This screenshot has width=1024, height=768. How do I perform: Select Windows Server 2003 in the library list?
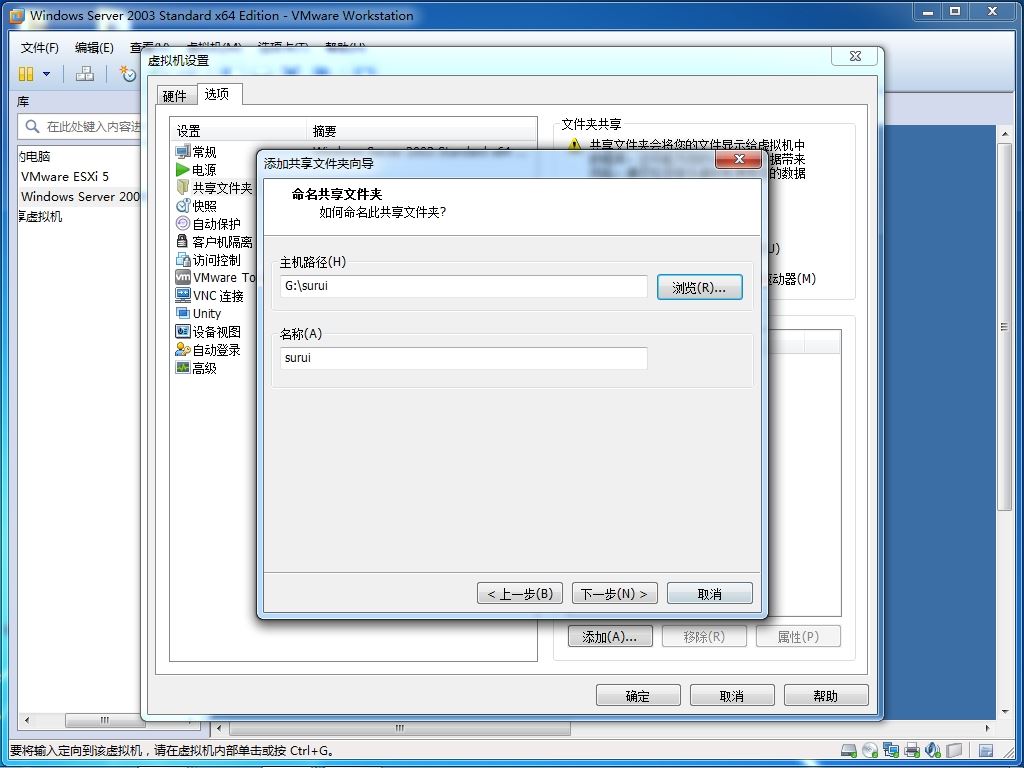(80, 197)
